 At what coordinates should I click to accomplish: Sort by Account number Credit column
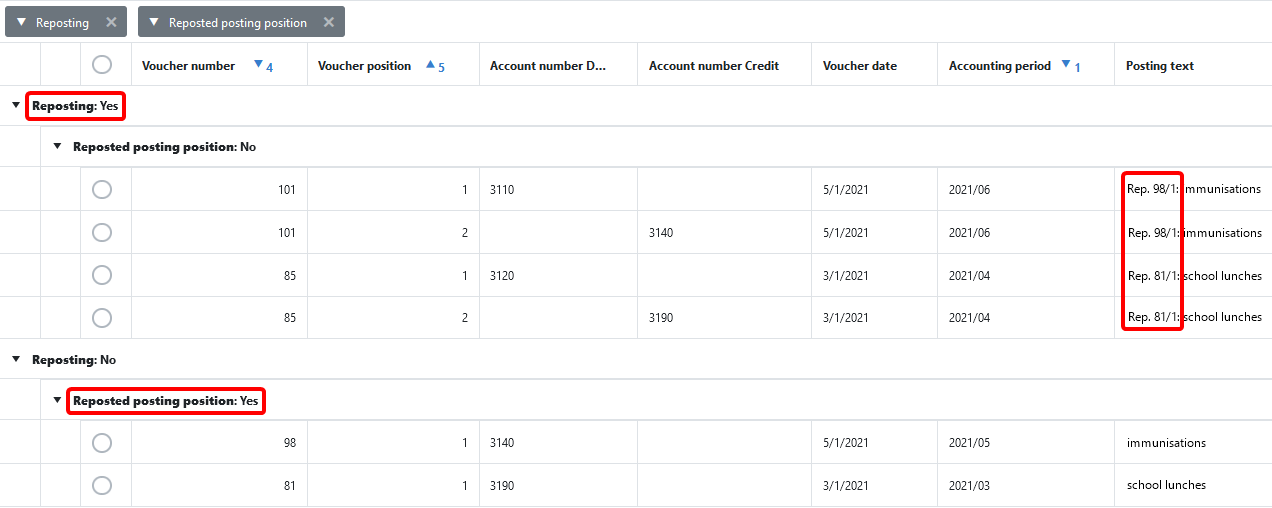tap(713, 66)
